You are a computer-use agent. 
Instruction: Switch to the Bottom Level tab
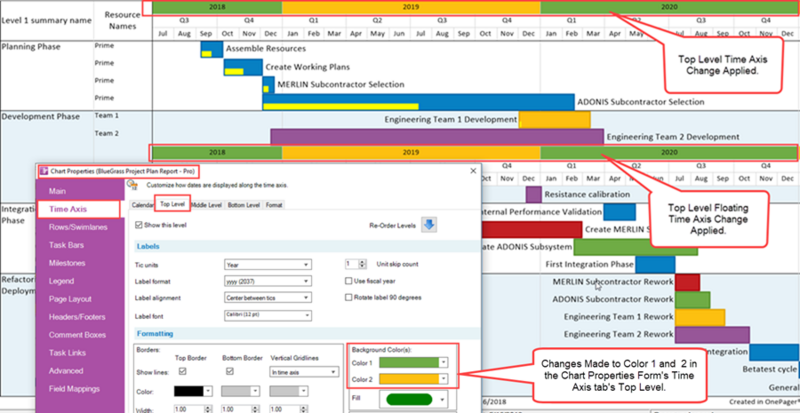point(243,205)
